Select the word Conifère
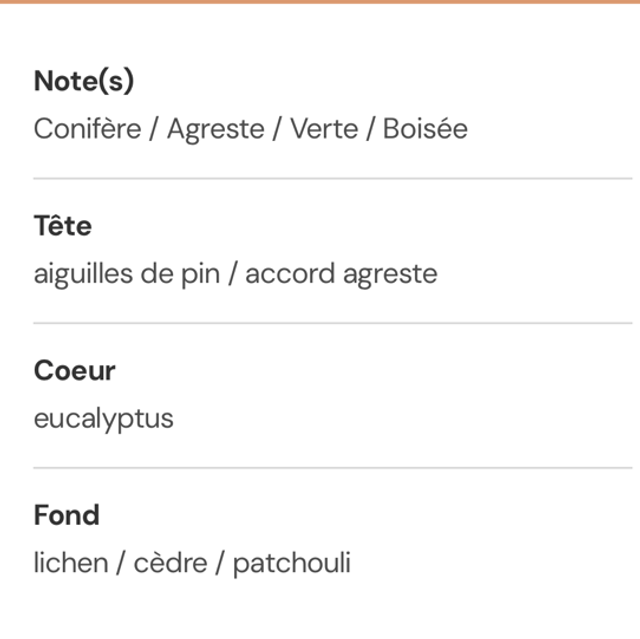Viewport: 640px width, 639px height. 87,129
